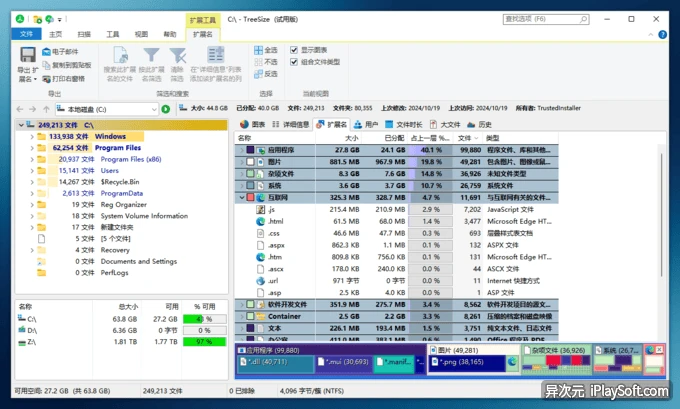Click 按此扩展名筛选 funnel icon
Image resolution: width=680 pixels, height=409 pixels.
pos(151,55)
